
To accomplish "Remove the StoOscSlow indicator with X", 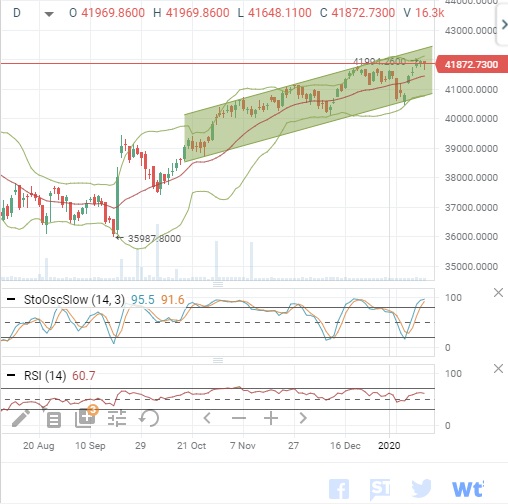I will pyautogui.click(x=498, y=293).
